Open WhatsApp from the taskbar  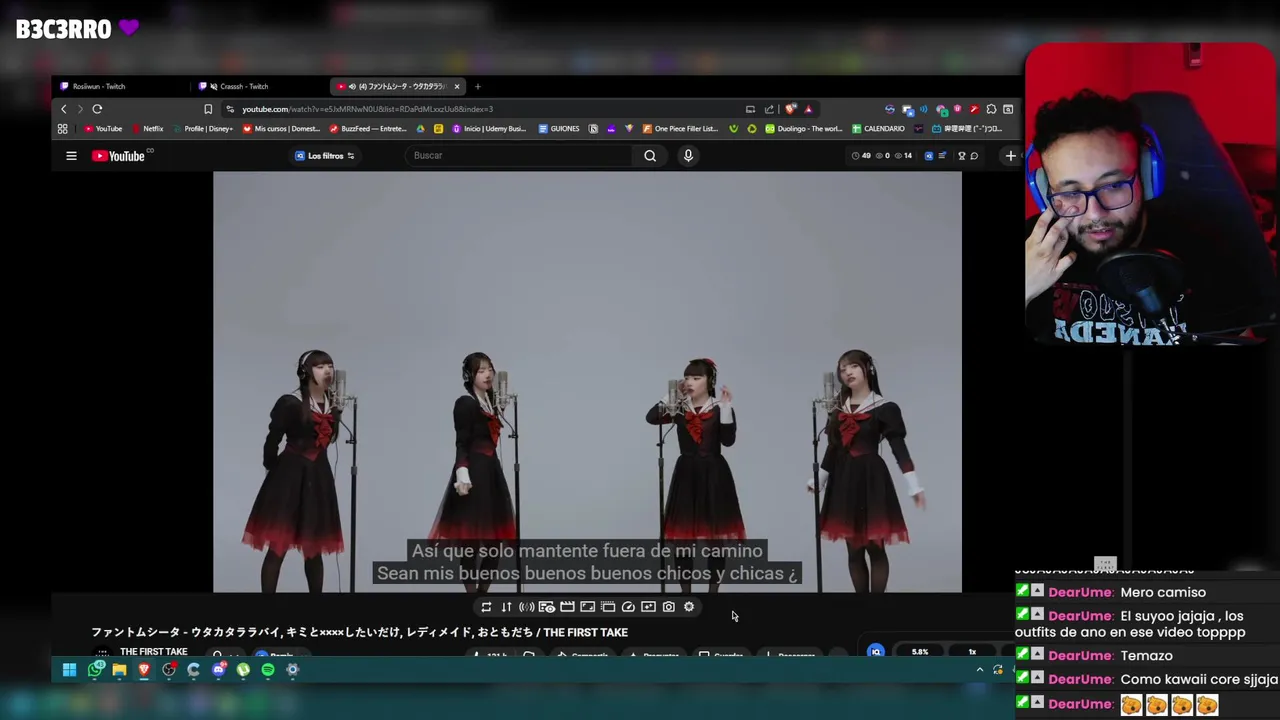click(95, 669)
